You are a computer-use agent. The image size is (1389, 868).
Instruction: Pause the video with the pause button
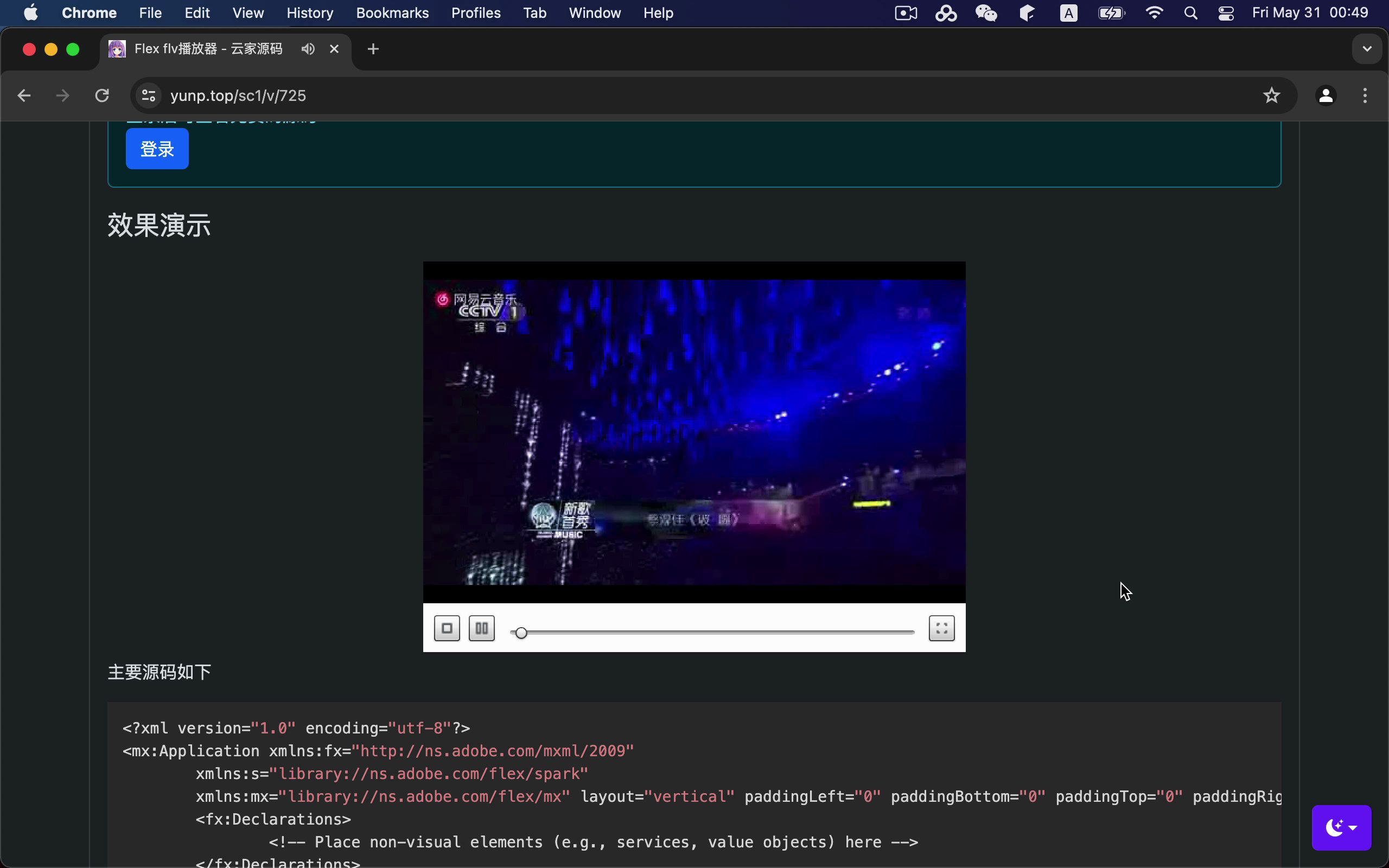point(482,628)
